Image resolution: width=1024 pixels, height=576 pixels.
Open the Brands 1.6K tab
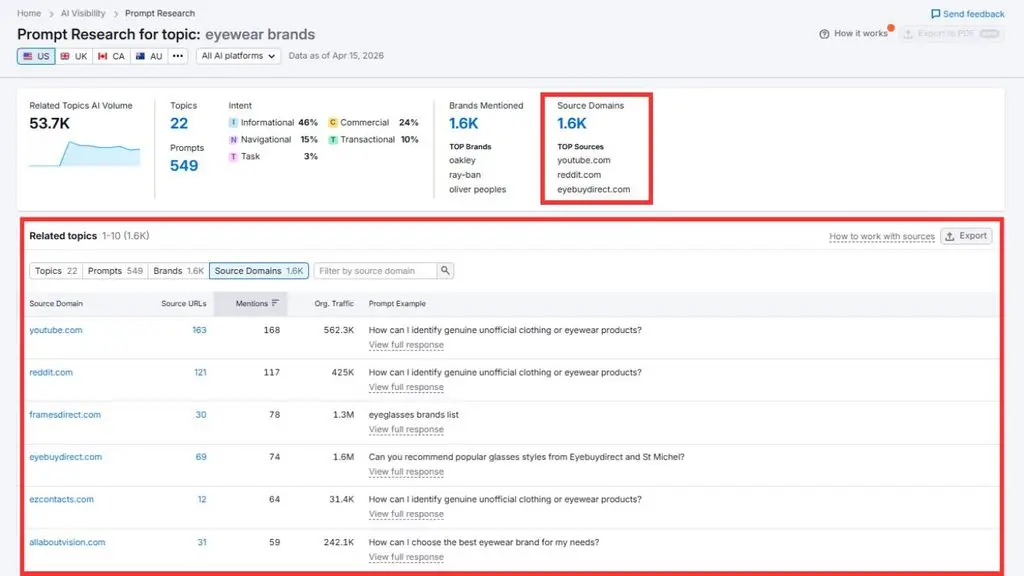pyautogui.click(x=178, y=270)
